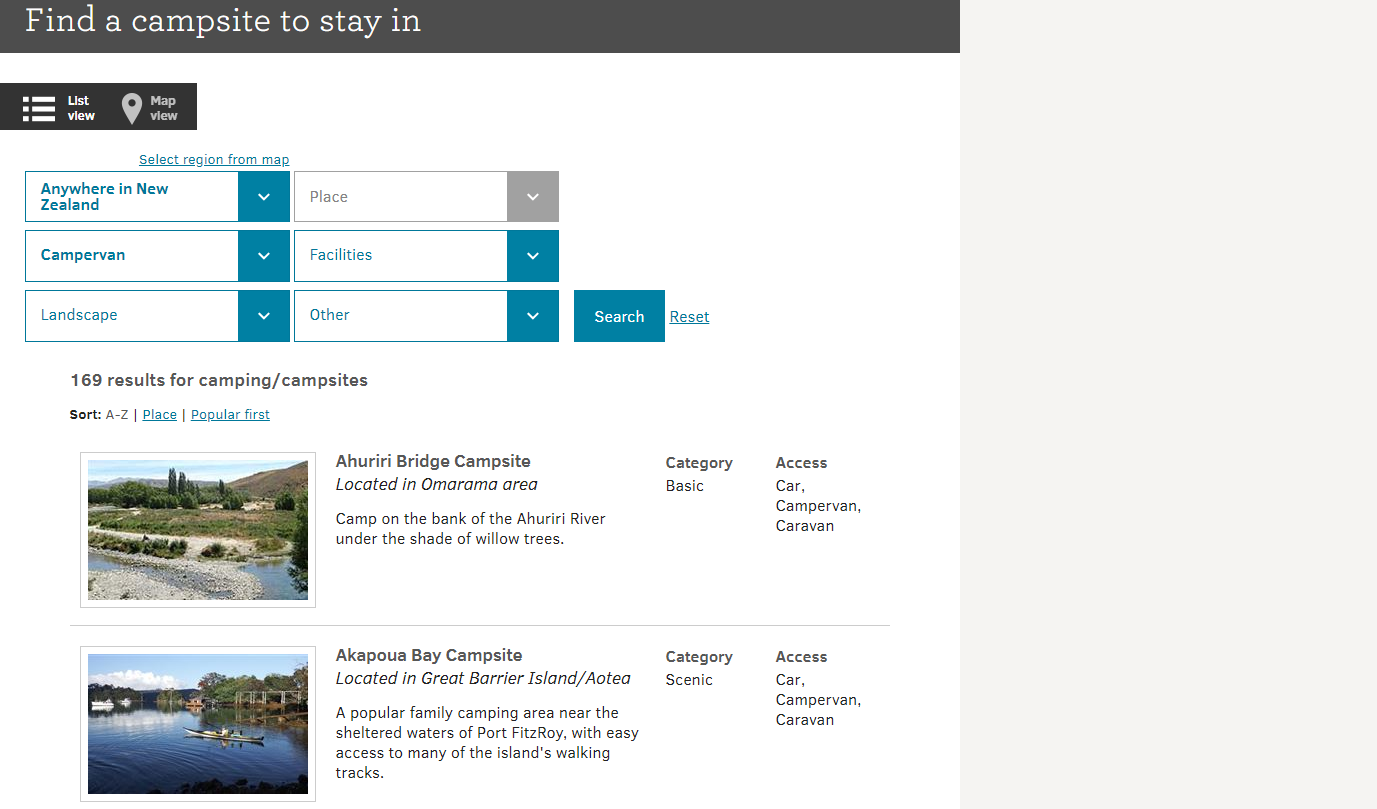Click the Search button
The height and width of the screenshot is (809, 1377).
619,316
